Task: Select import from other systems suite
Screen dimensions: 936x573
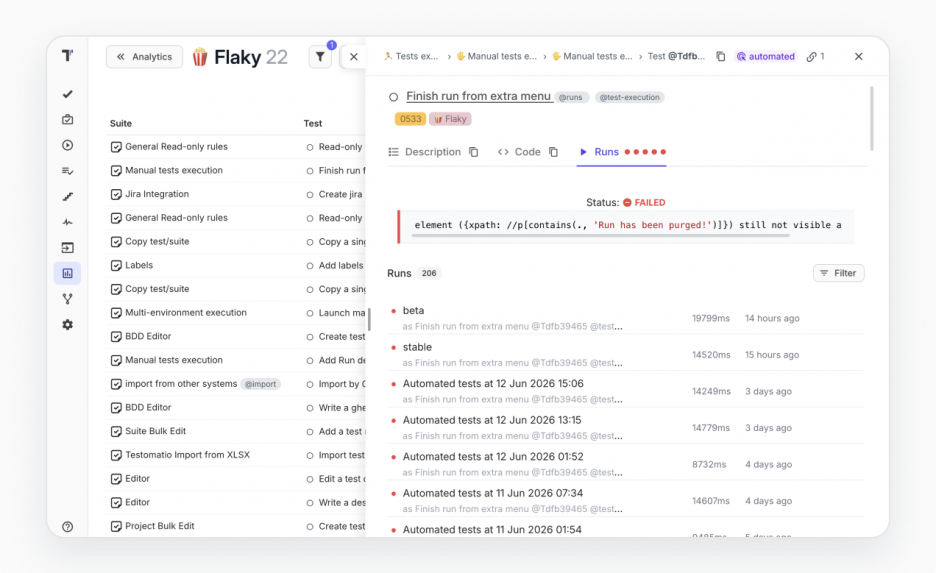Action: (181, 383)
